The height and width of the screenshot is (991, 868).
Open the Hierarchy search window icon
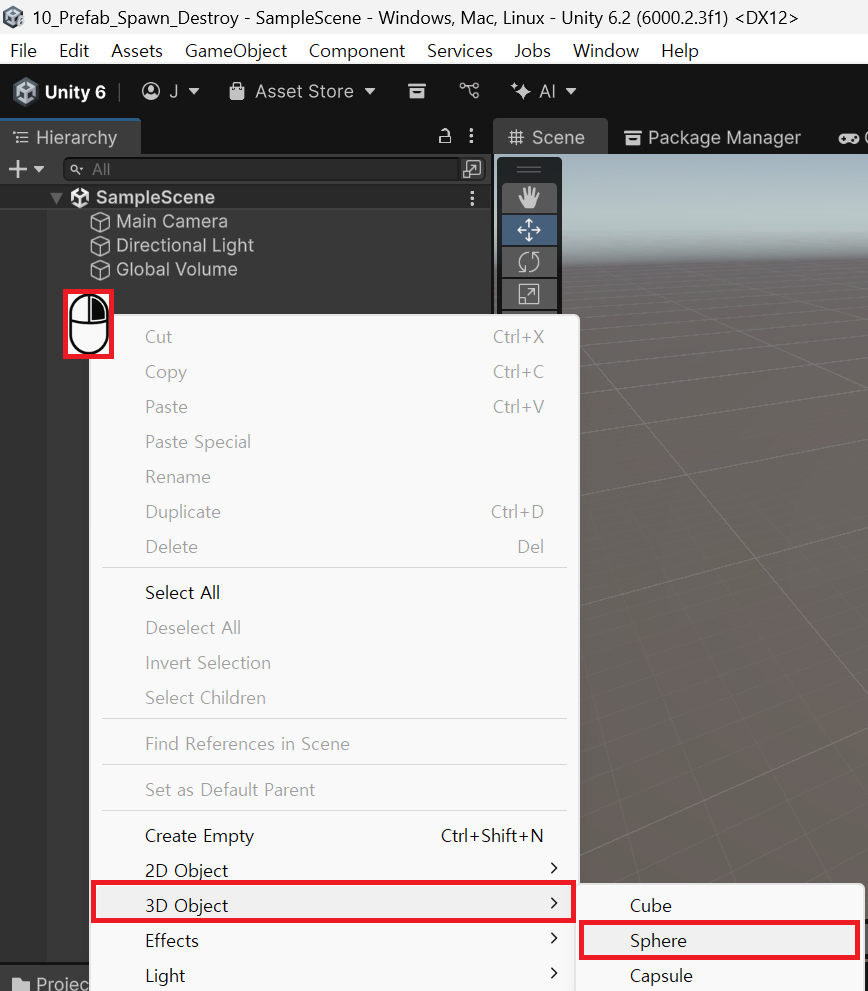pos(472,169)
